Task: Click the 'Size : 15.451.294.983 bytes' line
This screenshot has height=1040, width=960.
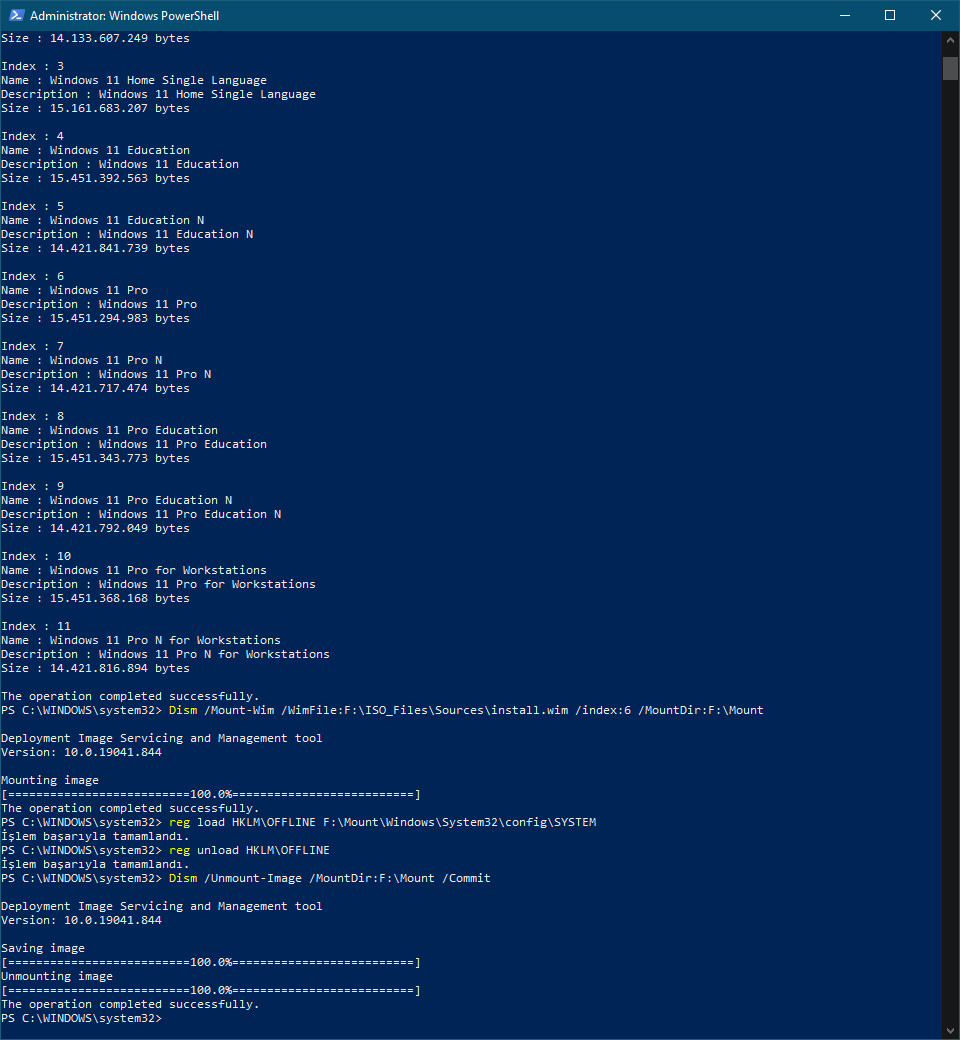Action: [x=96, y=318]
